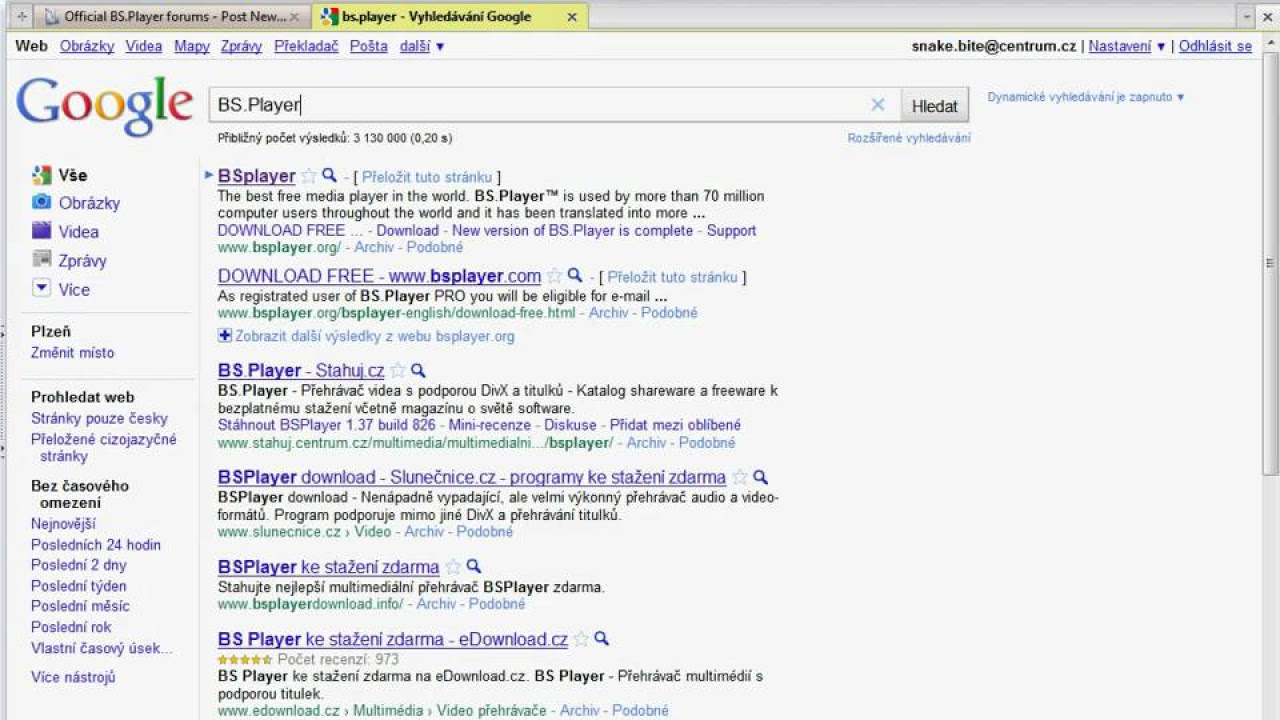1280x720 pixels.
Task: Click Změnit místo link
Action: pos(73,353)
